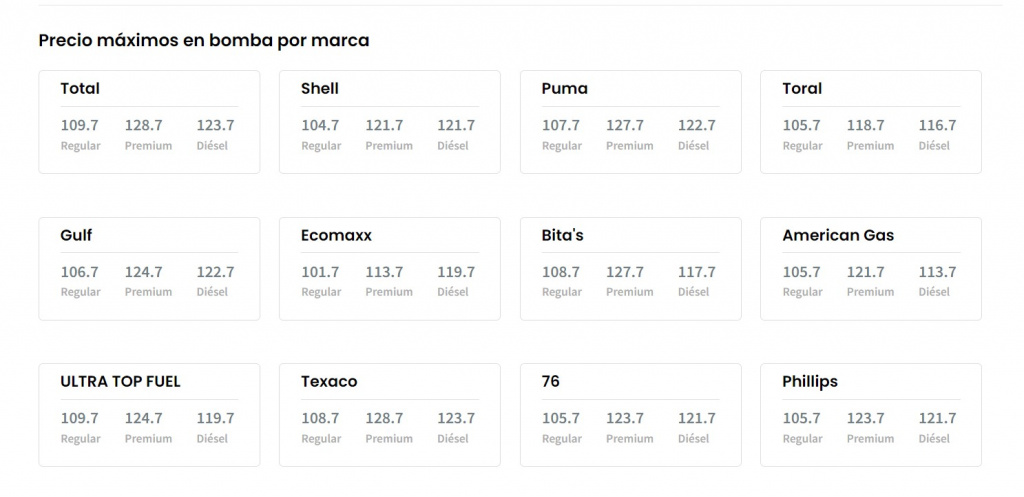Click Texaco's Regular label
The width and height of the screenshot is (1024, 497).
[321, 438]
